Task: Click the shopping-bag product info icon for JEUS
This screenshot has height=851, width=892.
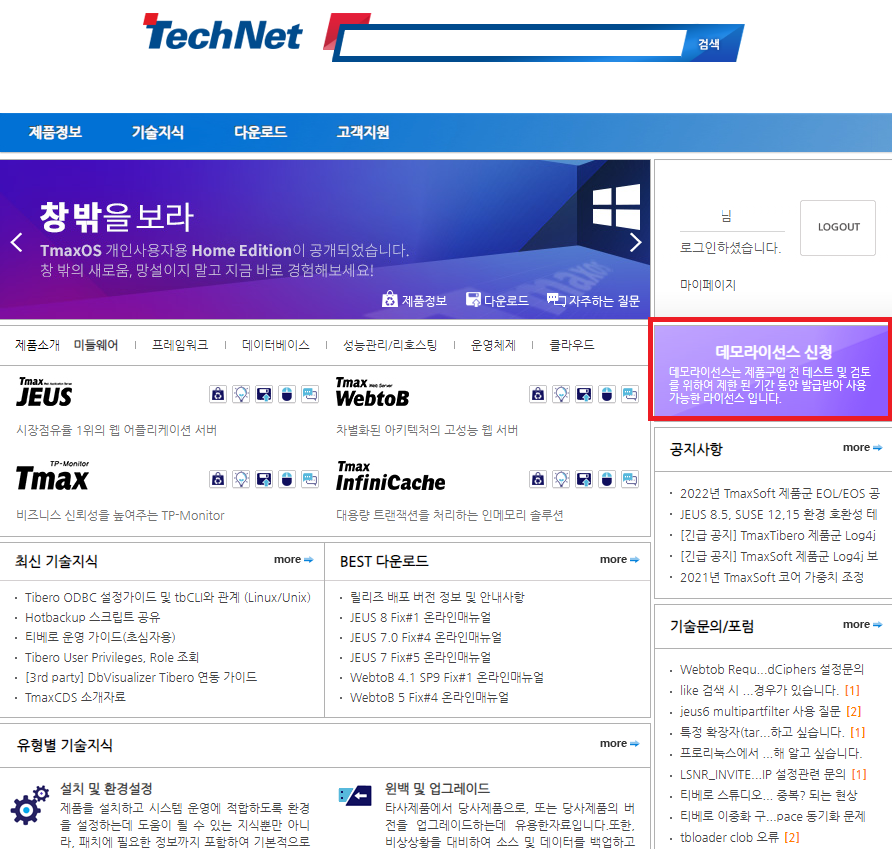Action: 218,394
